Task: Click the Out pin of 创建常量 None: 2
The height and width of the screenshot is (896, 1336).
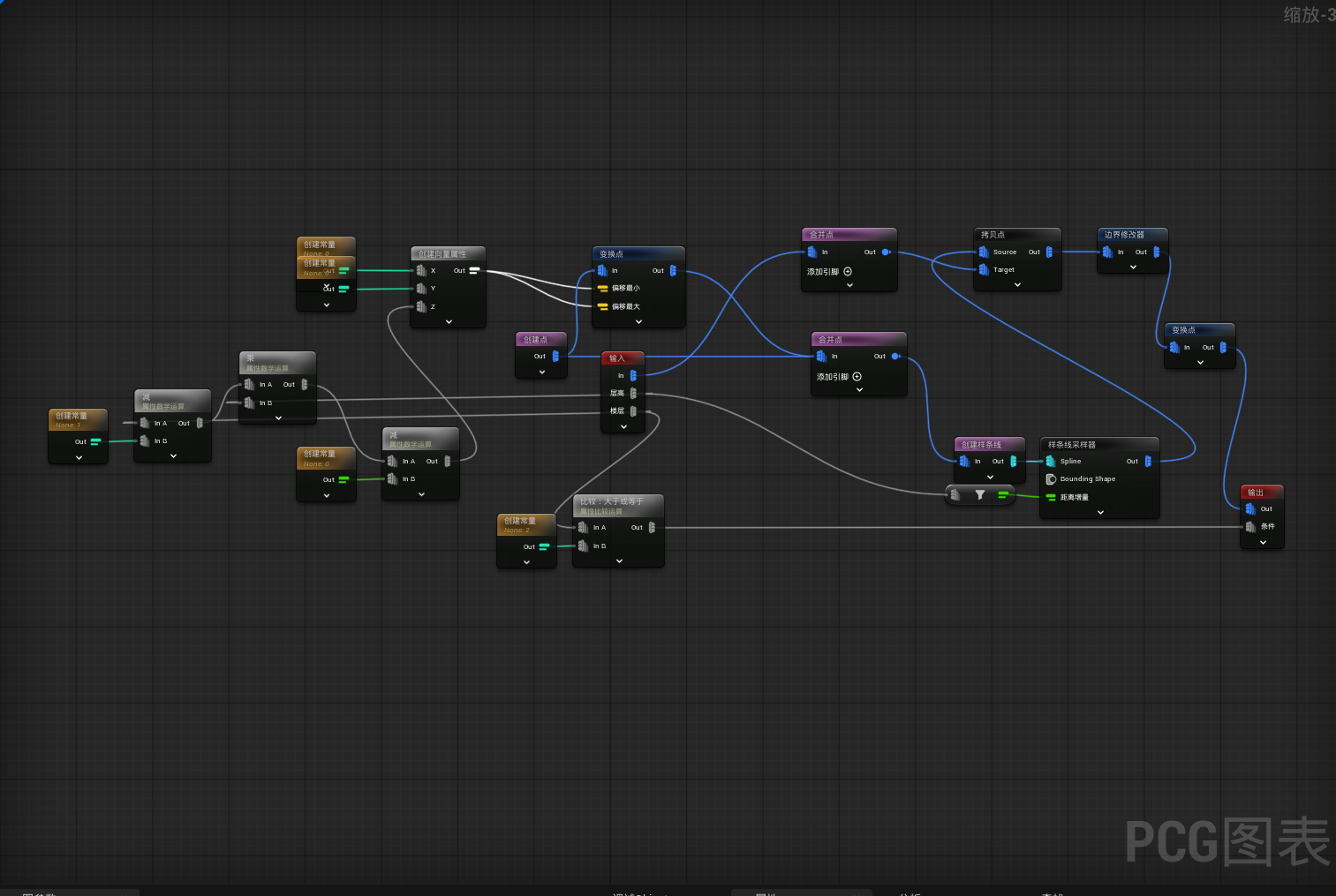Action: (544, 546)
